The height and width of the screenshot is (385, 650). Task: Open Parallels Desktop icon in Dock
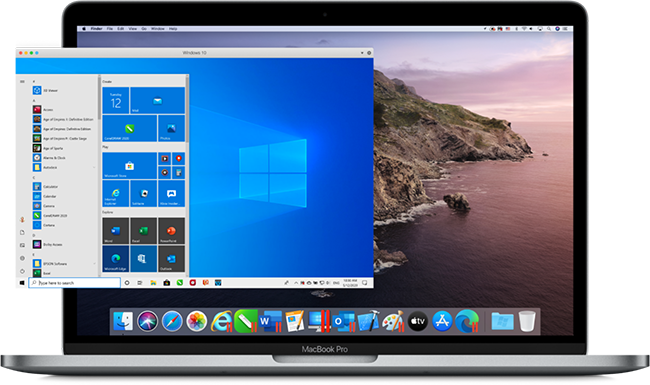pos(319,322)
